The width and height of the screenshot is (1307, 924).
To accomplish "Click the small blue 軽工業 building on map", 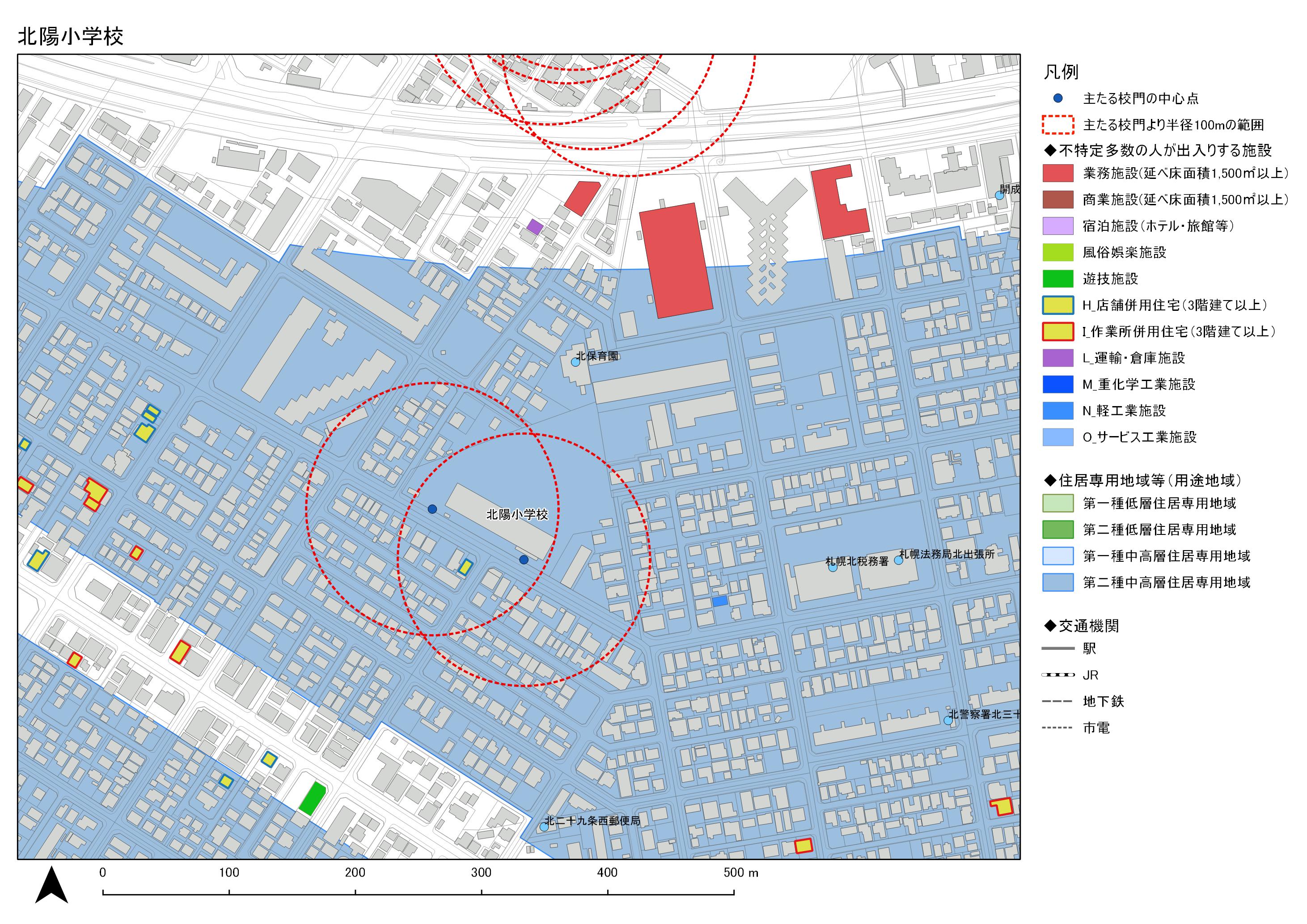I will pos(720,601).
